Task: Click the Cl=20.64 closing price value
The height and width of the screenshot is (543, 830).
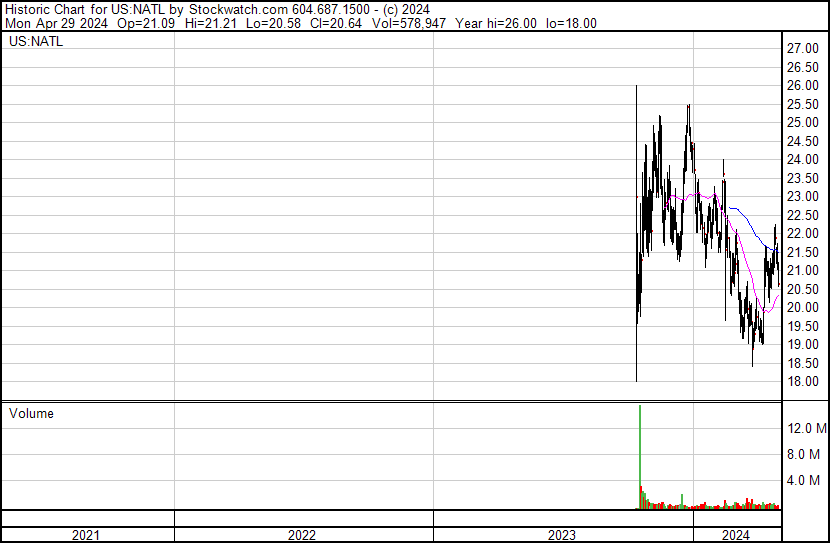Action: click(x=336, y=24)
